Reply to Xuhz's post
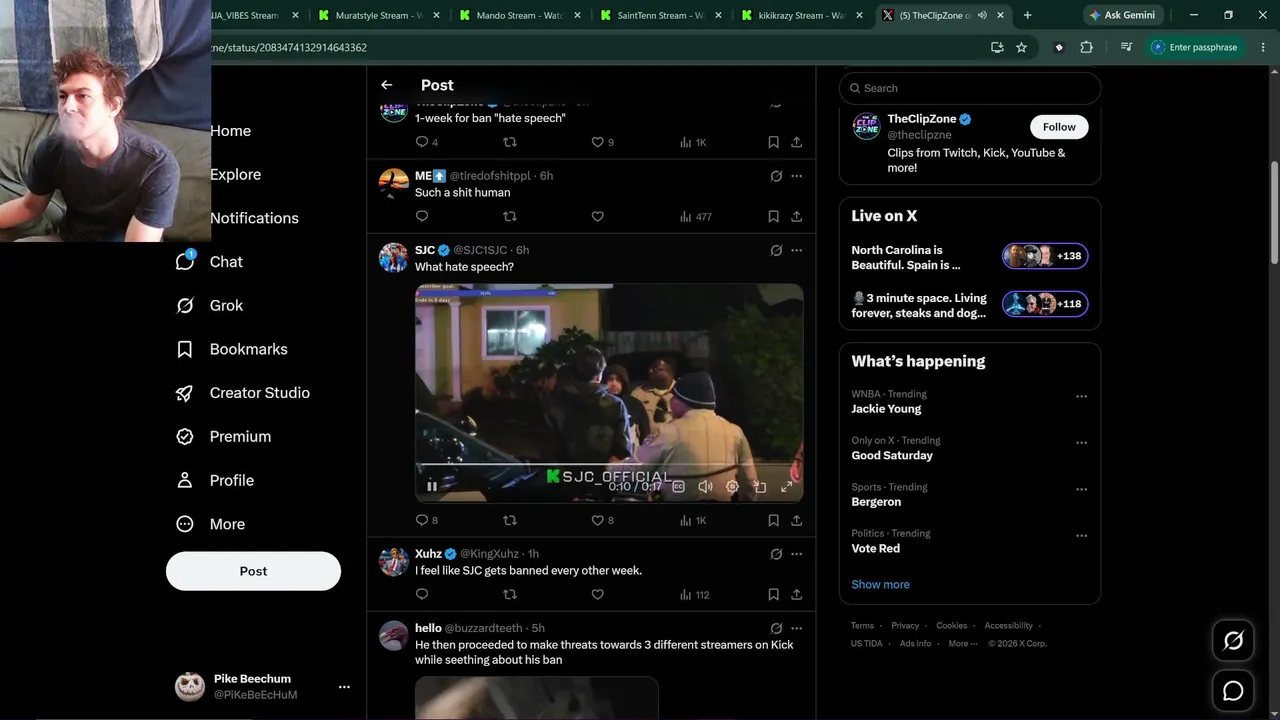This screenshot has width=1280, height=720. [422, 594]
